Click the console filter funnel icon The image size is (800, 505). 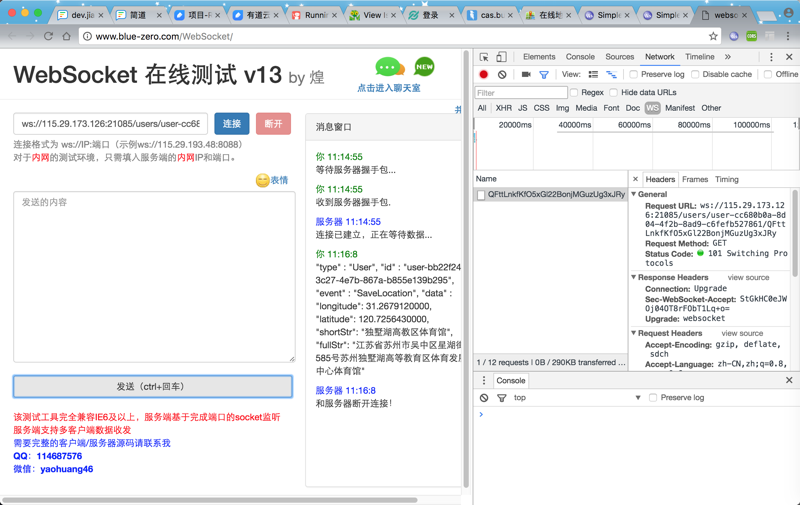[502, 398]
